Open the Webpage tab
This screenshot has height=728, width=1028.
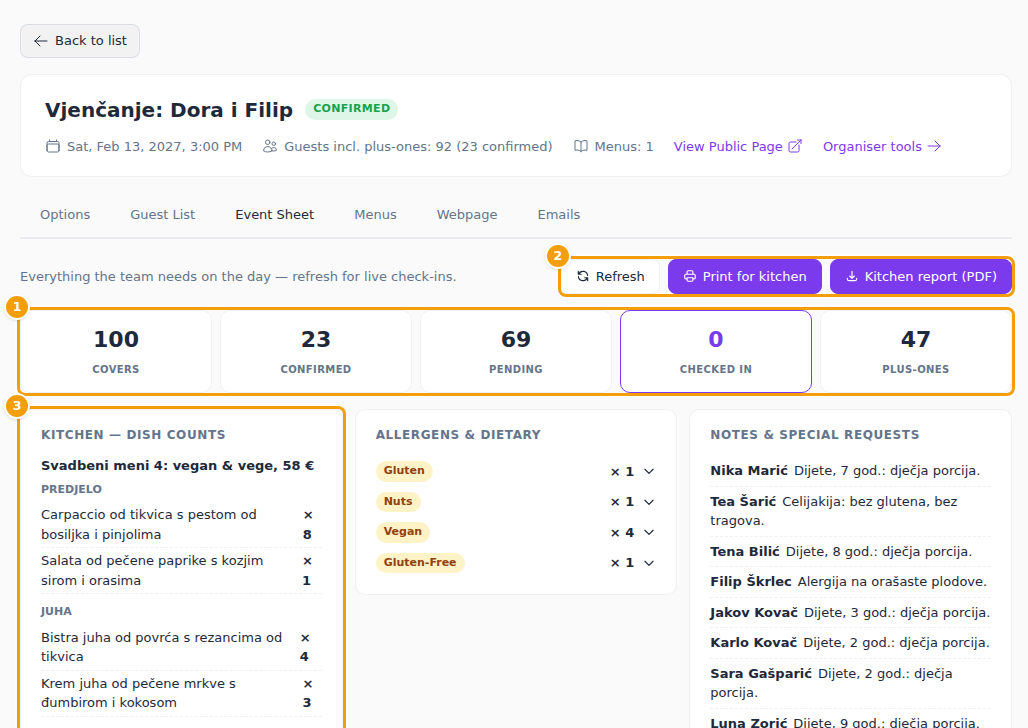(x=467, y=214)
